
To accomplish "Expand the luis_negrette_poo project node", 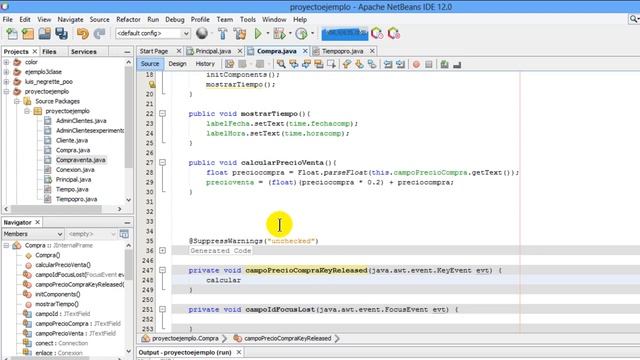I will click(x=6, y=82).
